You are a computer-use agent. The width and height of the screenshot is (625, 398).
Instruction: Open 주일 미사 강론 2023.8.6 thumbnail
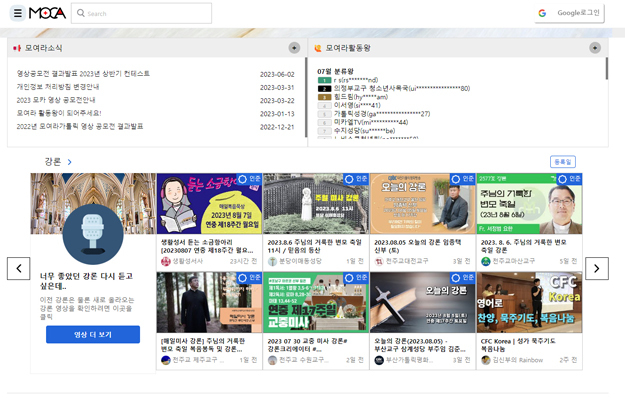(x=316, y=204)
